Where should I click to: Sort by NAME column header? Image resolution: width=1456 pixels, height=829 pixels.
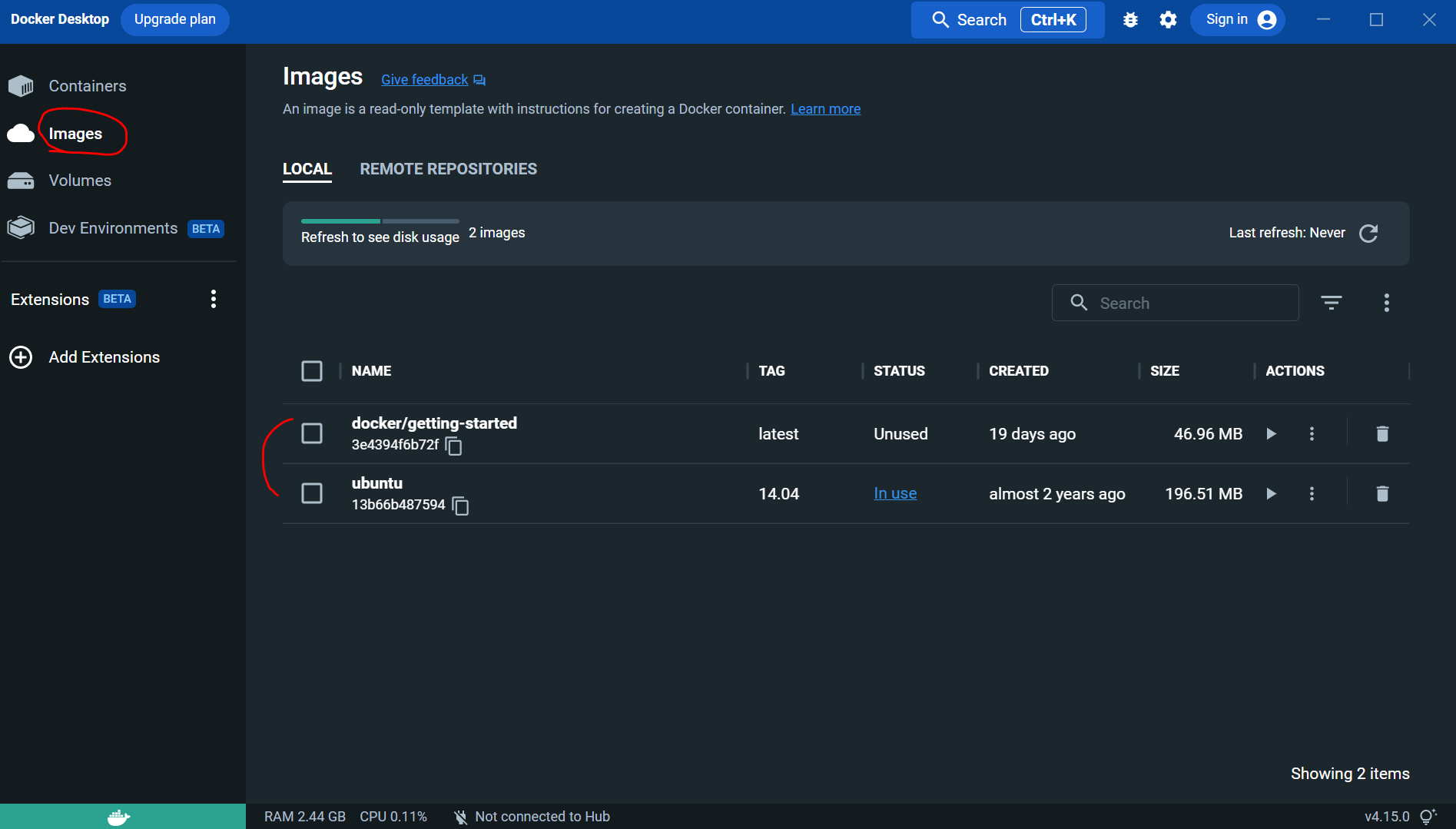(371, 371)
